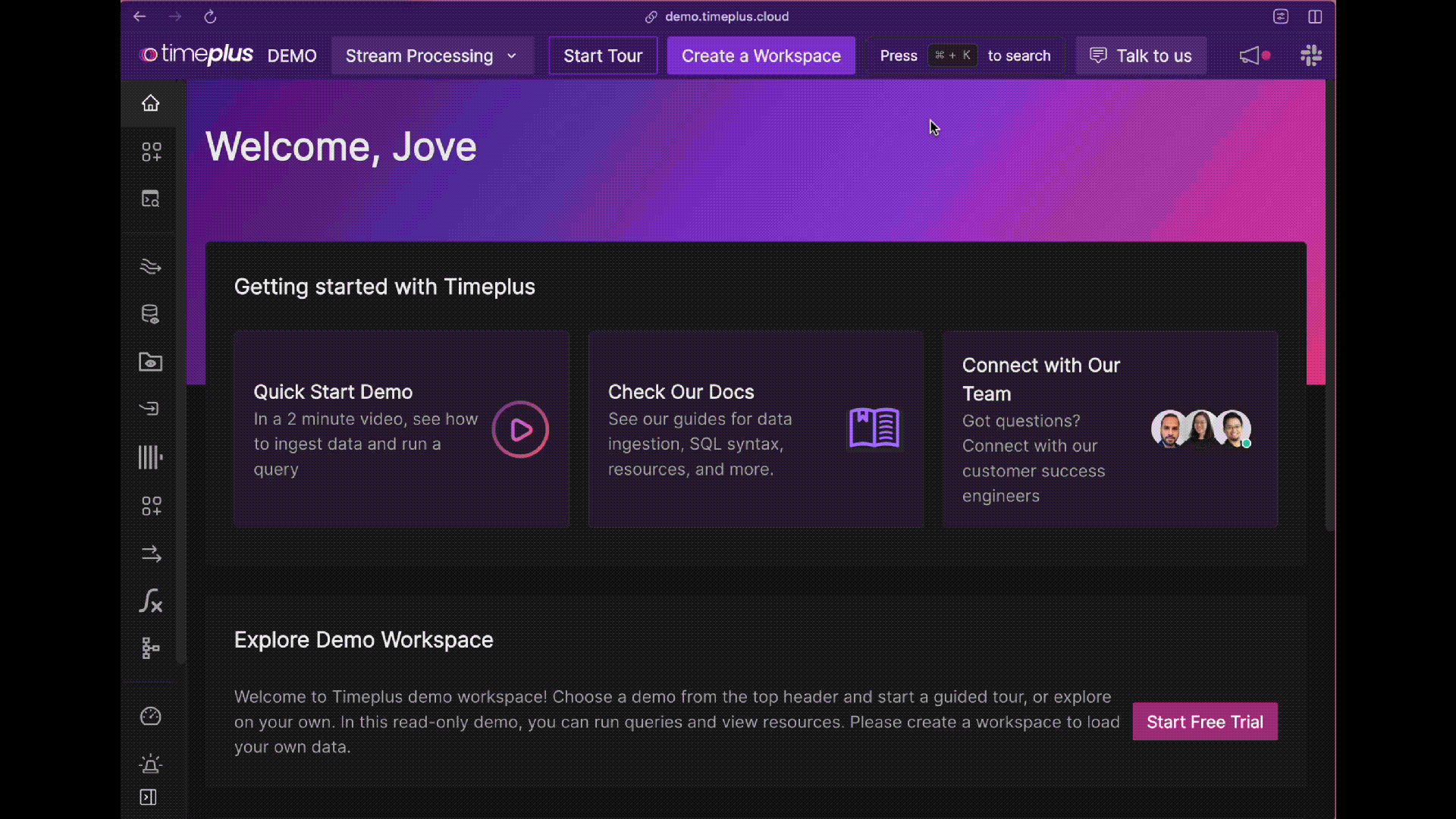The height and width of the screenshot is (819, 1456).
Task: Open the Slack icon in the header
Action: [1311, 55]
